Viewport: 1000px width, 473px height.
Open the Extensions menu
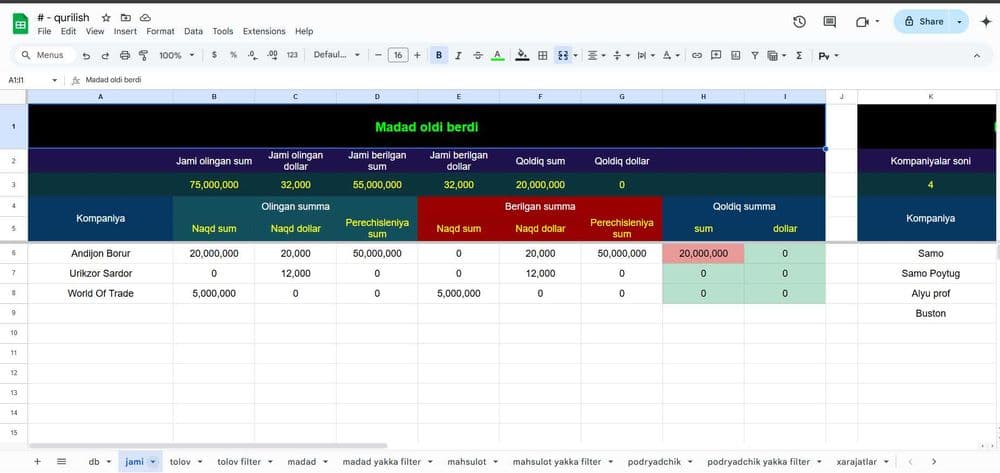pyautogui.click(x=264, y=31)
